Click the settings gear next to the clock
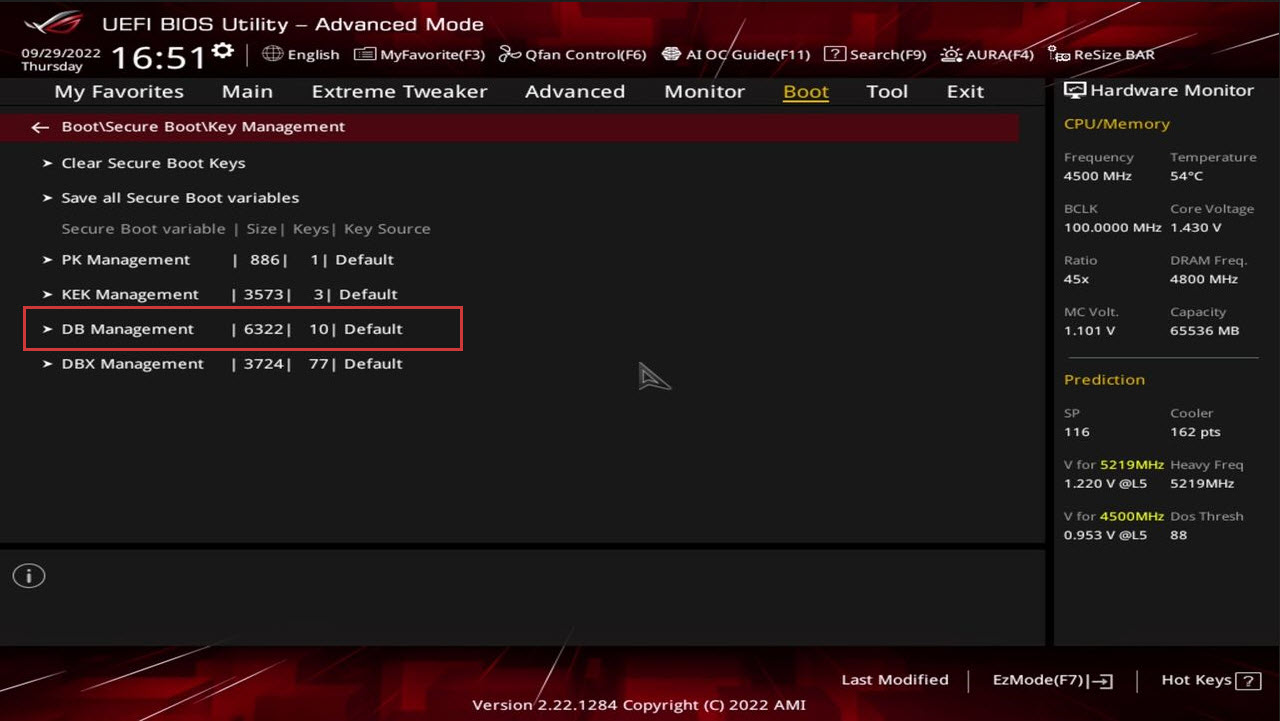Viewport: 1280px width, 721px height. (223, 51)
